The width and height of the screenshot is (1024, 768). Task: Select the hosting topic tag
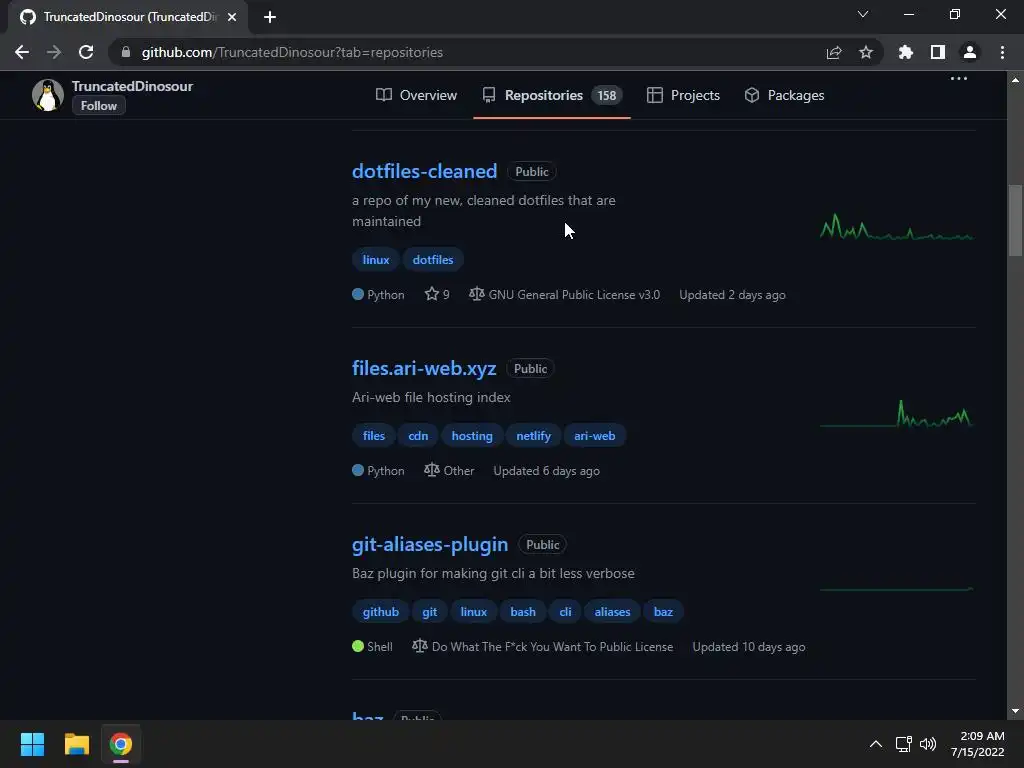pyautogui.click(x=472, y=436)
